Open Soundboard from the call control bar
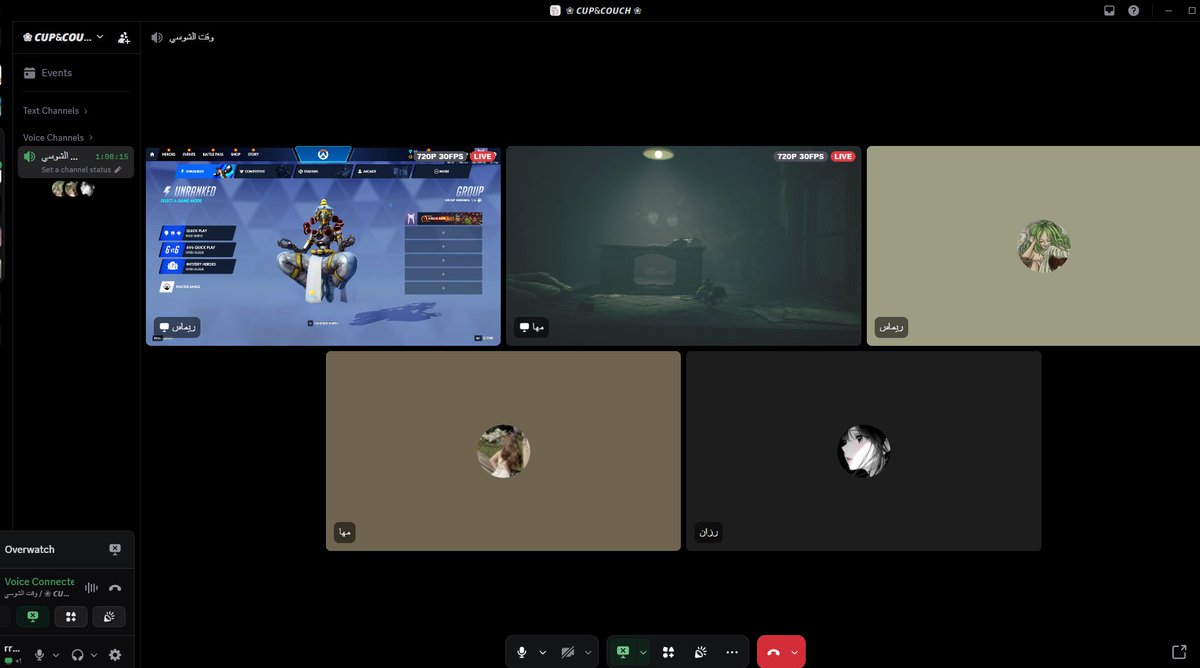 [700, 652]
